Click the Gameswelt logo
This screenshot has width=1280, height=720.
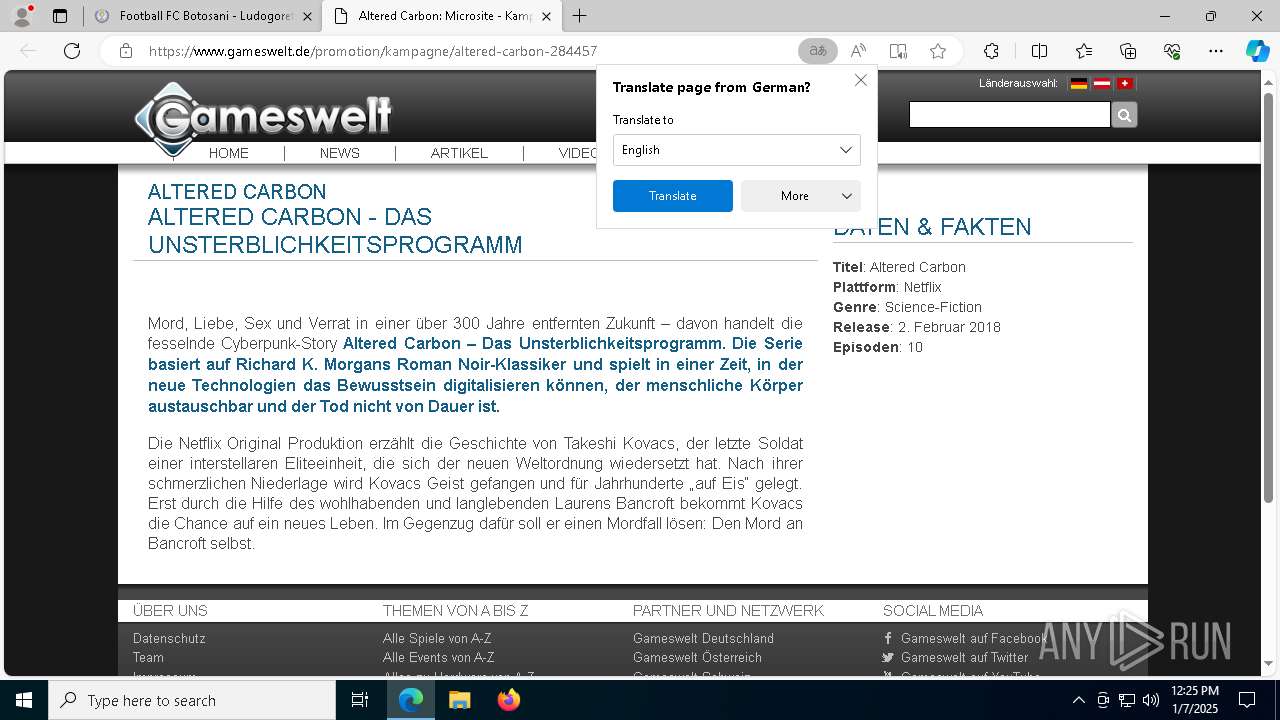(x=263, y=118)
